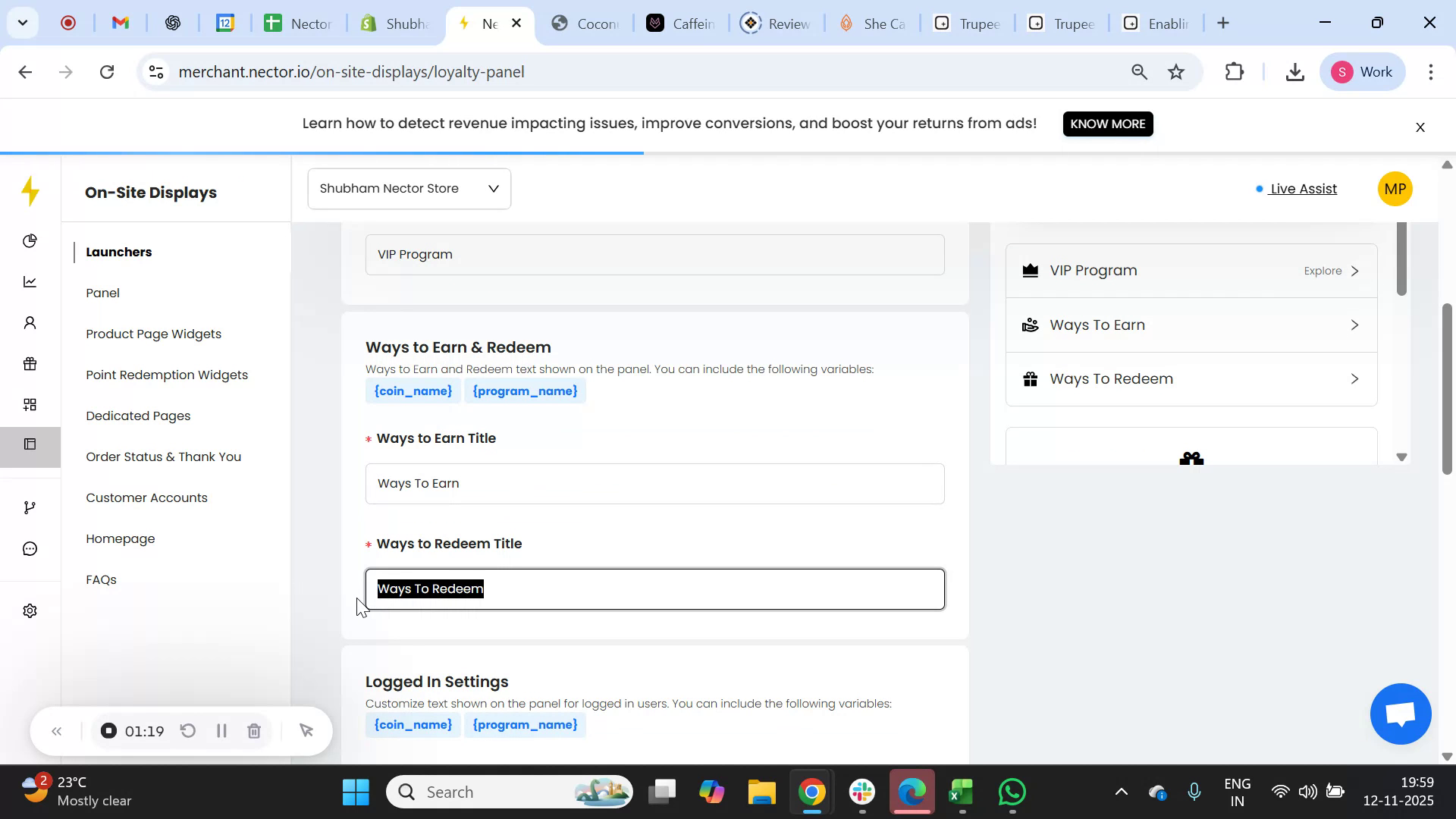Click the KNOW MORE button

coord(1107,124)
